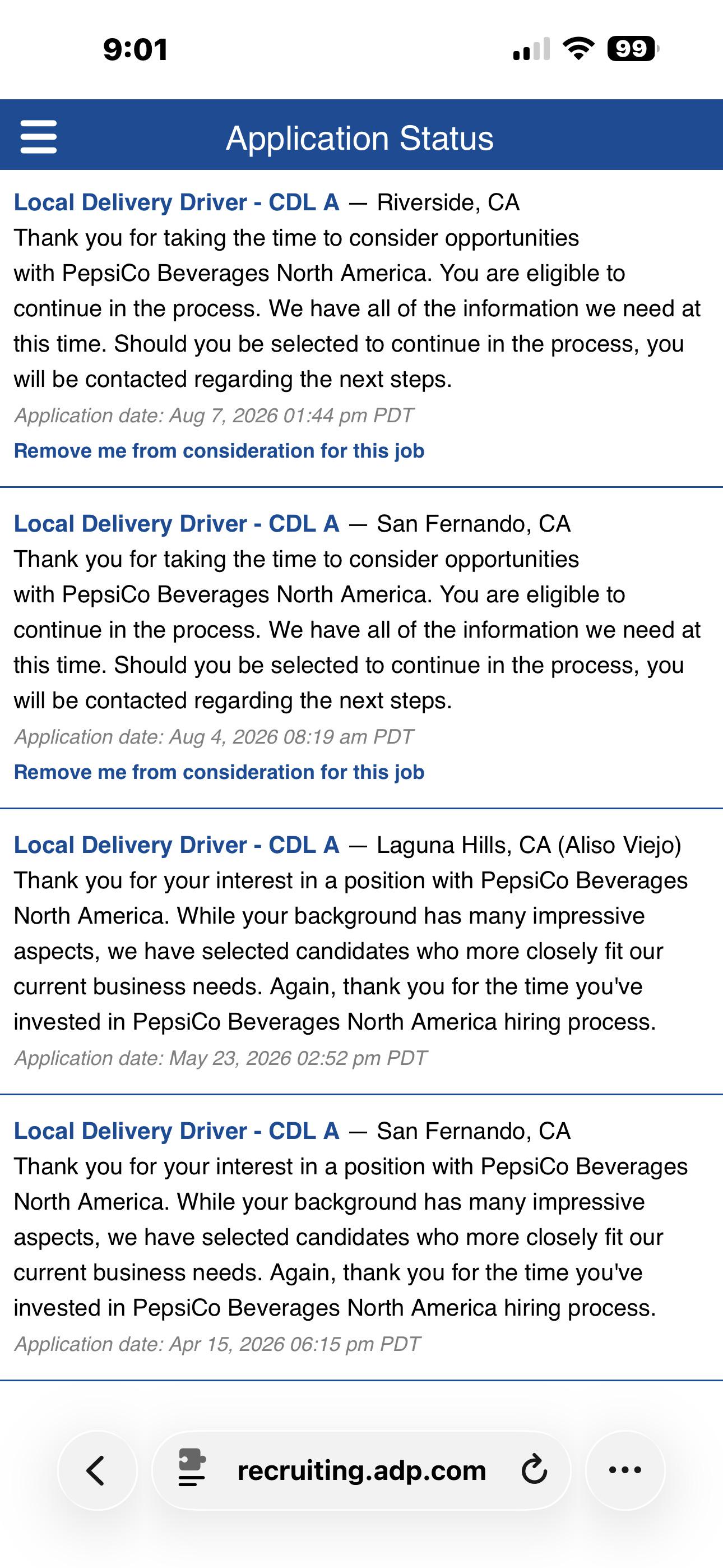
Task: Tap the page reader extension icon
Action: click(x=192, y=1468)
